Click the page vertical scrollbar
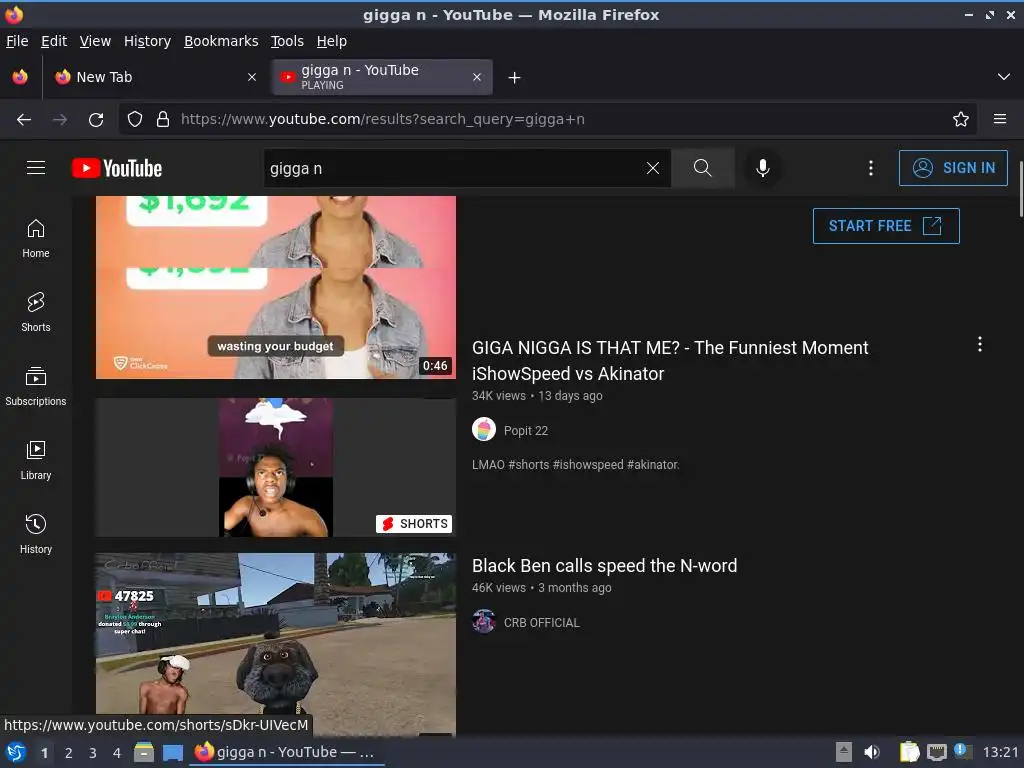The height and width of the screenshot is (768, 1024). pyautogui.click(x=1020, y=189)
